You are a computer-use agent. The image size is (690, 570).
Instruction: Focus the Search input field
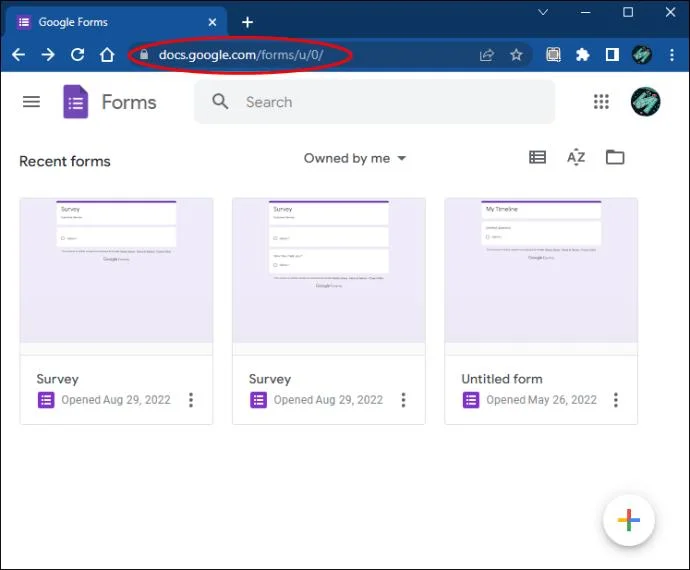coord(374,102)
